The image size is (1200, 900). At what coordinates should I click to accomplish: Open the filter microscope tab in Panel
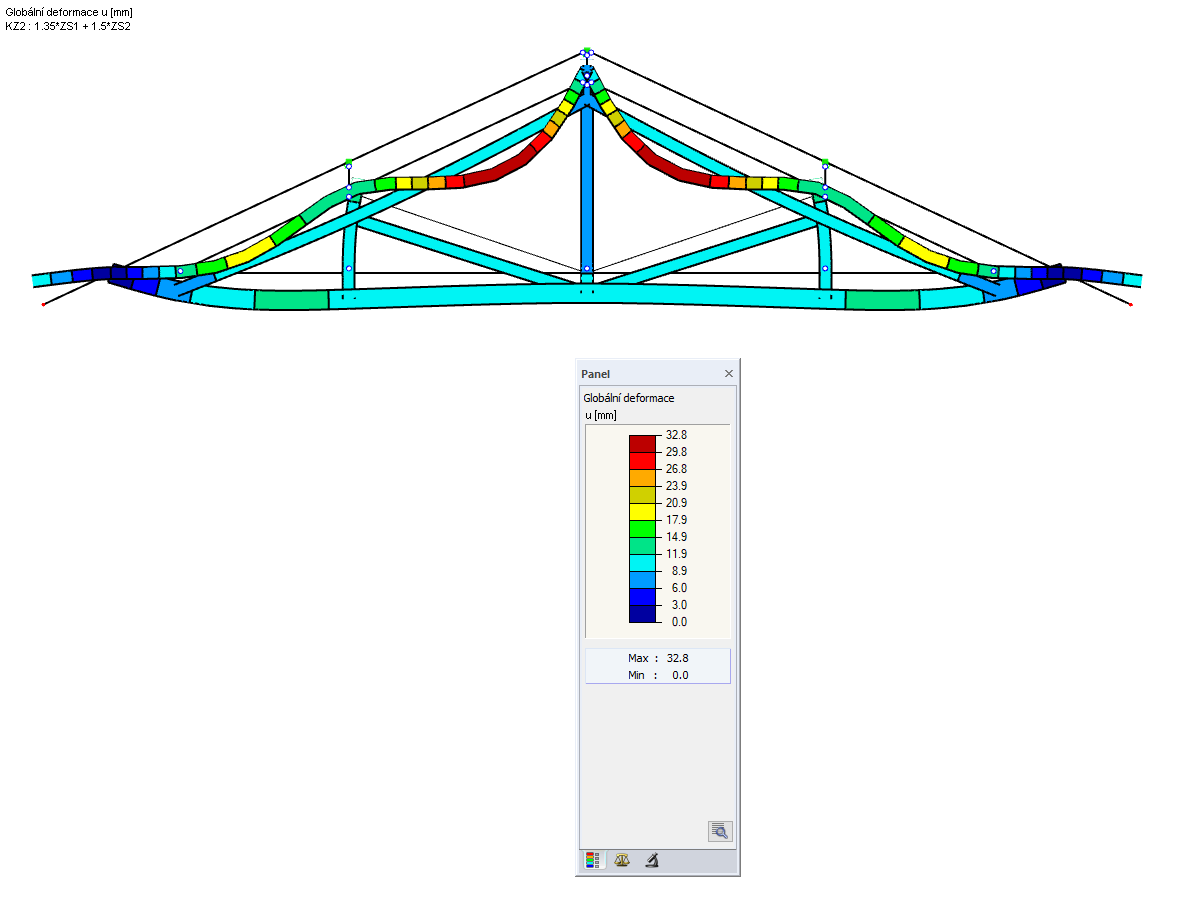(651, 860)
